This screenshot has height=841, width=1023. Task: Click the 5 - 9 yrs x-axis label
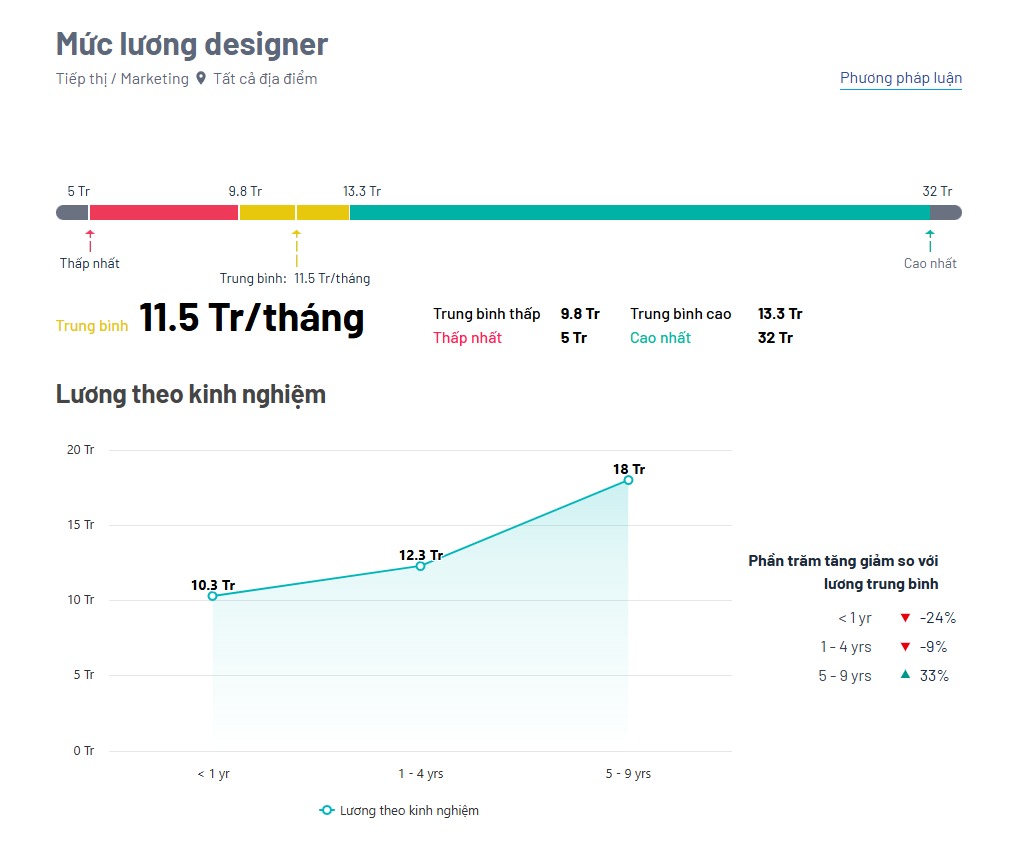628,774
